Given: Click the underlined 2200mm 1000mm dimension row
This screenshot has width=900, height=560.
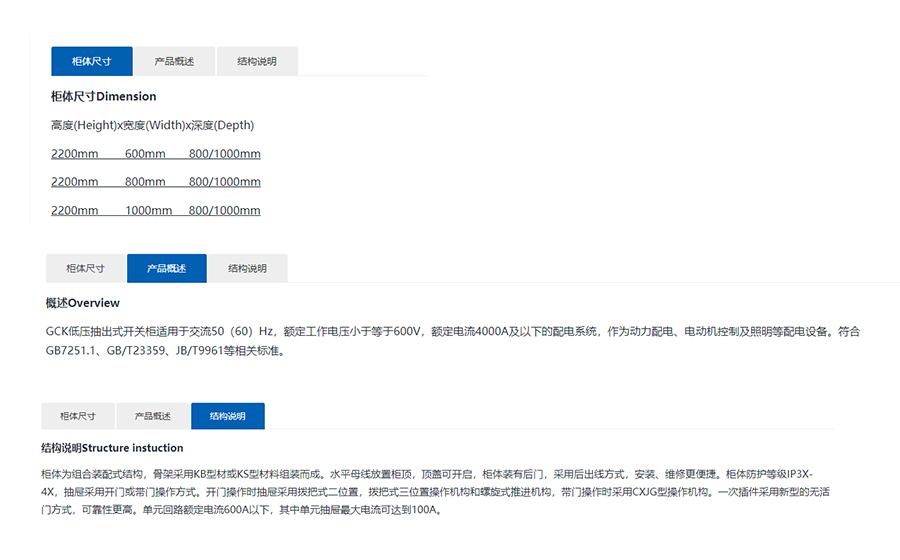Looking at the screenshot, I should (x=155, y=211).
